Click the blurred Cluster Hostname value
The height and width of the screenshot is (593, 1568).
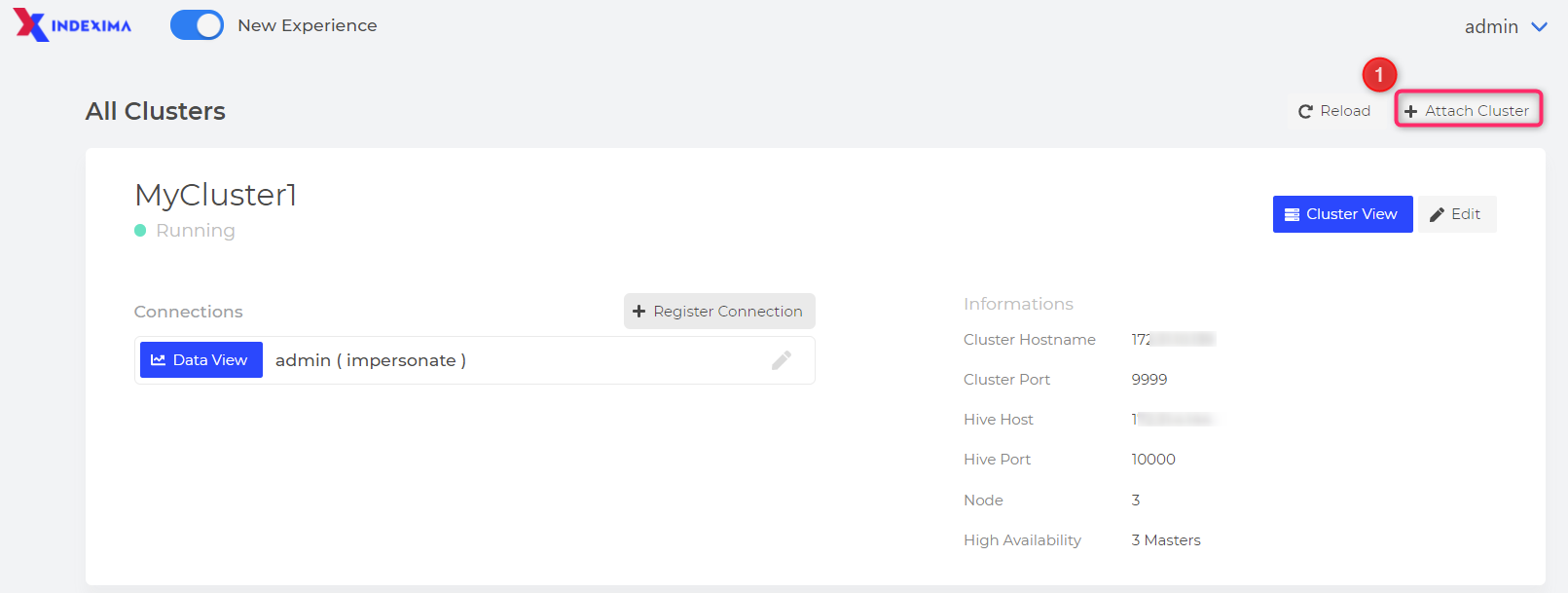click(x=1173, y=340)
